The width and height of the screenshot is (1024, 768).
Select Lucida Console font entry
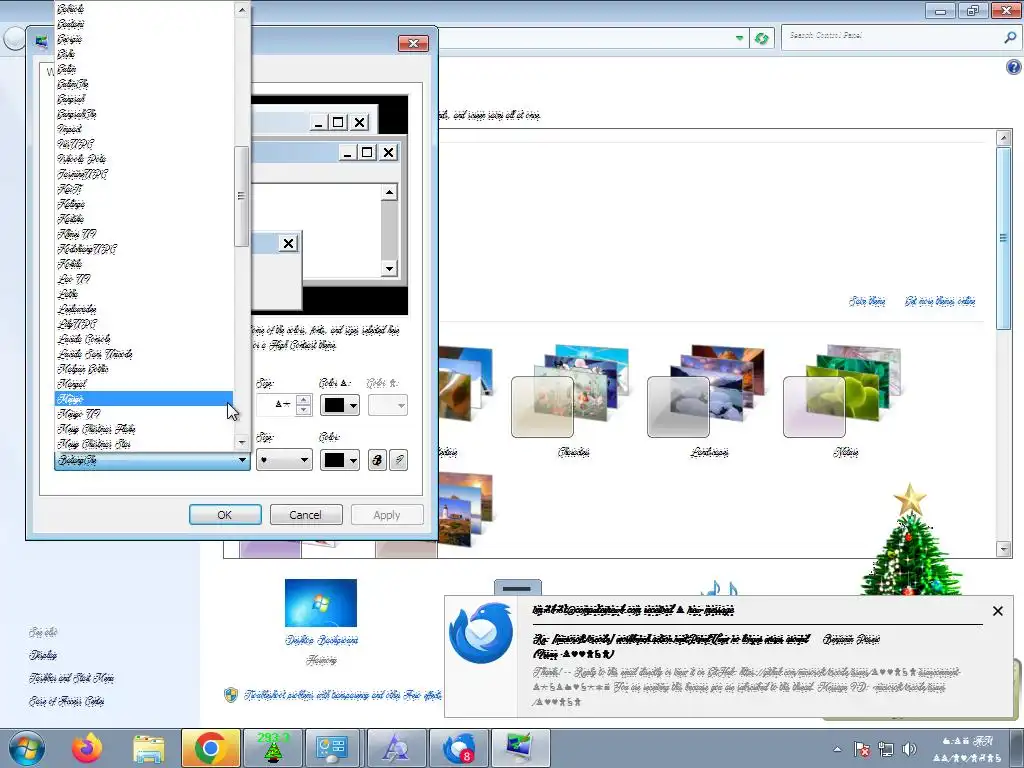[144, 339]
